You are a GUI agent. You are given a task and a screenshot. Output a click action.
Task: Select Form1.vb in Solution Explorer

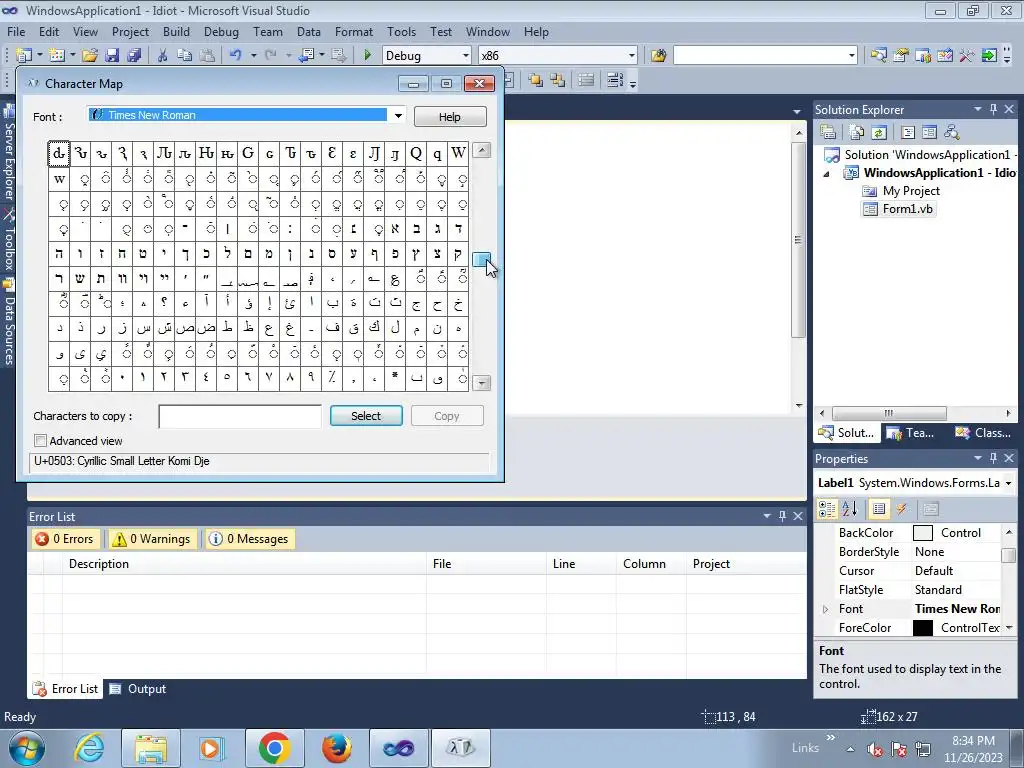coord(899,209)
